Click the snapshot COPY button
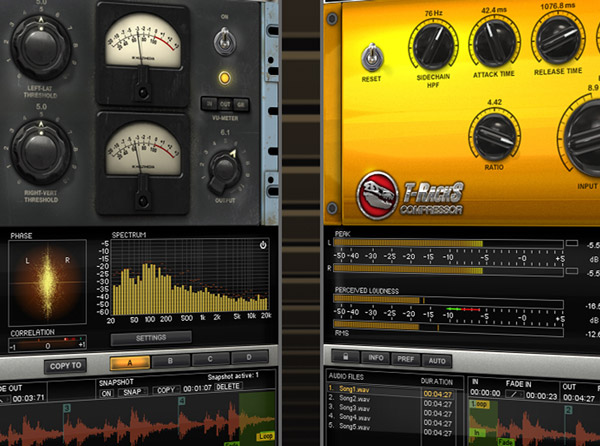 pyautogui.click(x=166, y=390)
